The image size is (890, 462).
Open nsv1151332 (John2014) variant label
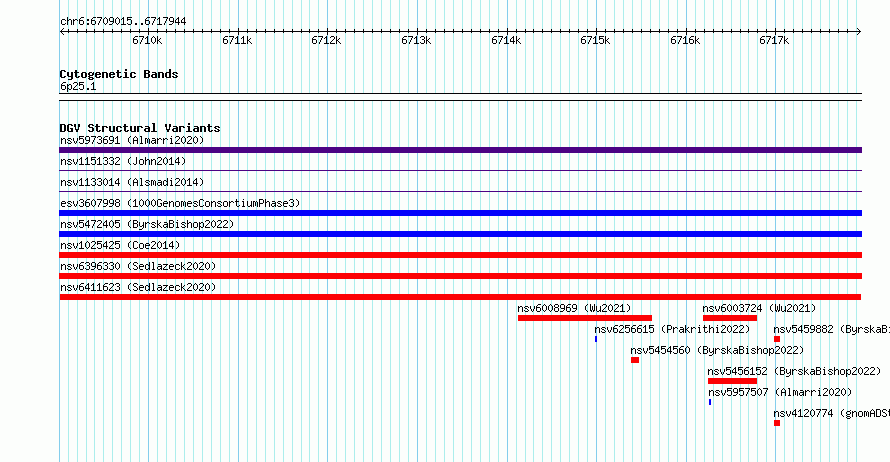123,161
